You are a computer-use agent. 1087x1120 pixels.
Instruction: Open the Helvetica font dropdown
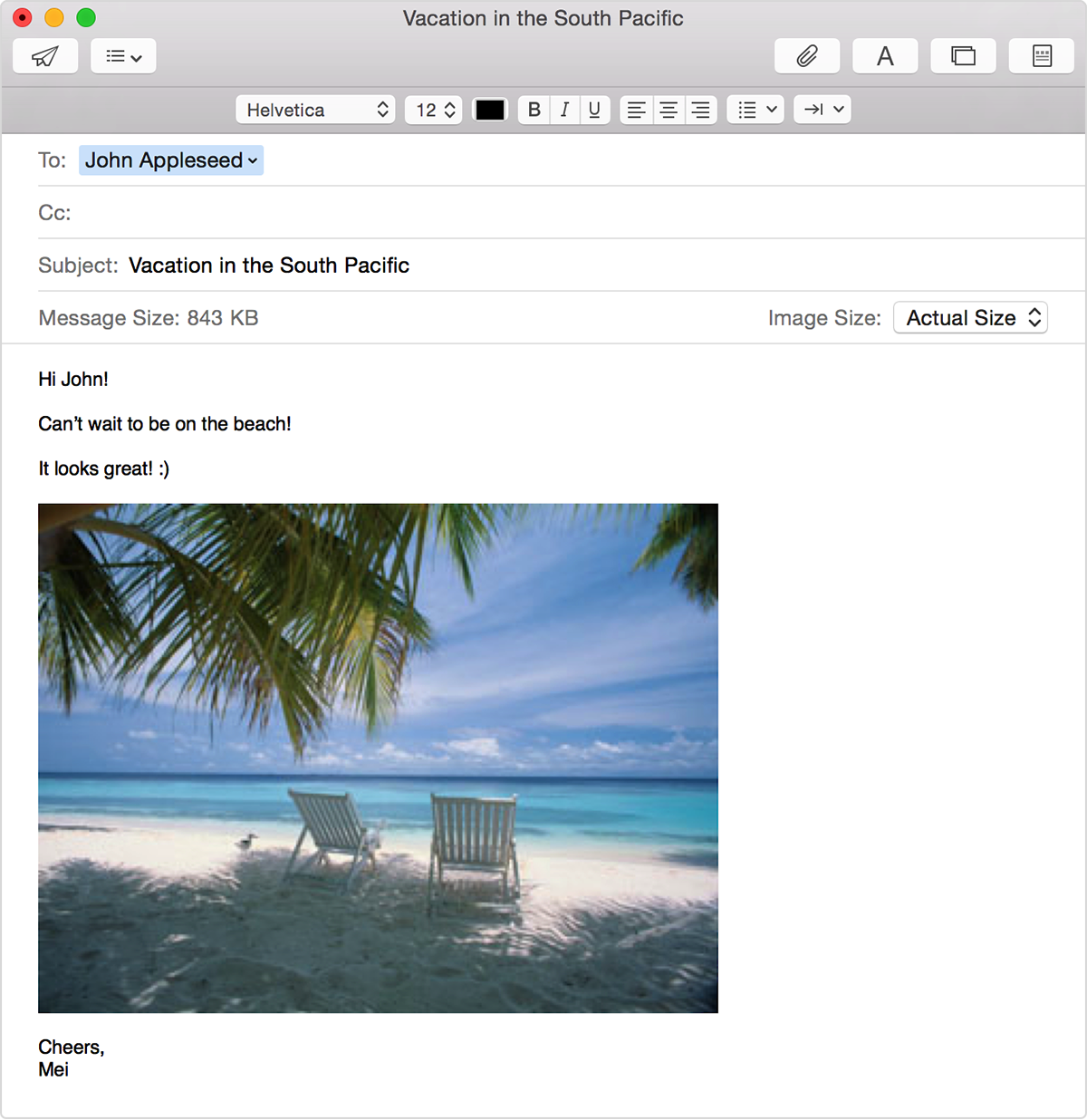click(x=315, y=110)
